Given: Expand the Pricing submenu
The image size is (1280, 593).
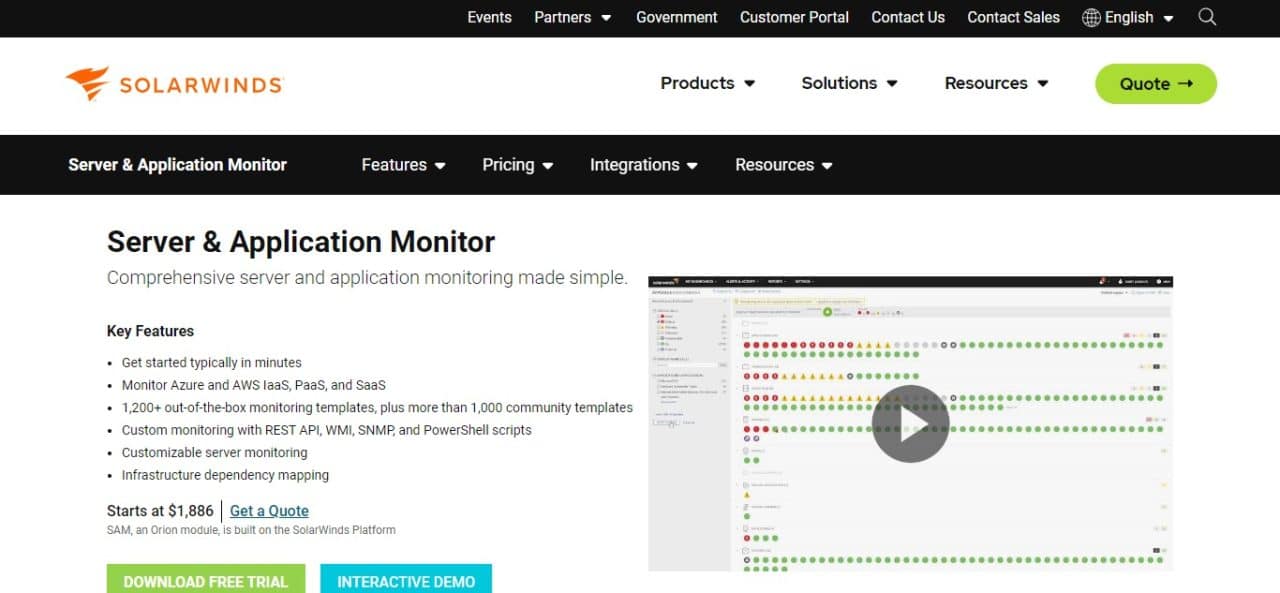Looking at the screenshot, I should coord(518,165).
